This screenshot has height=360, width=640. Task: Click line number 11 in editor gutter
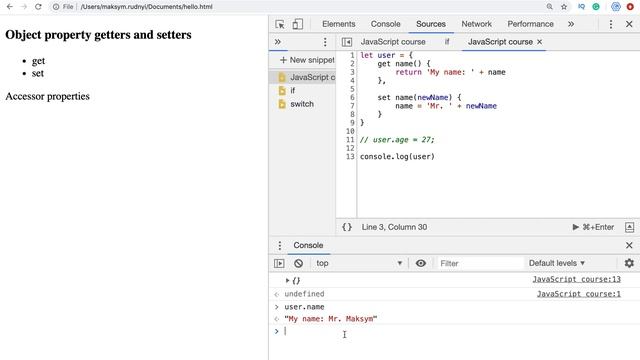(x=350, y=140)
